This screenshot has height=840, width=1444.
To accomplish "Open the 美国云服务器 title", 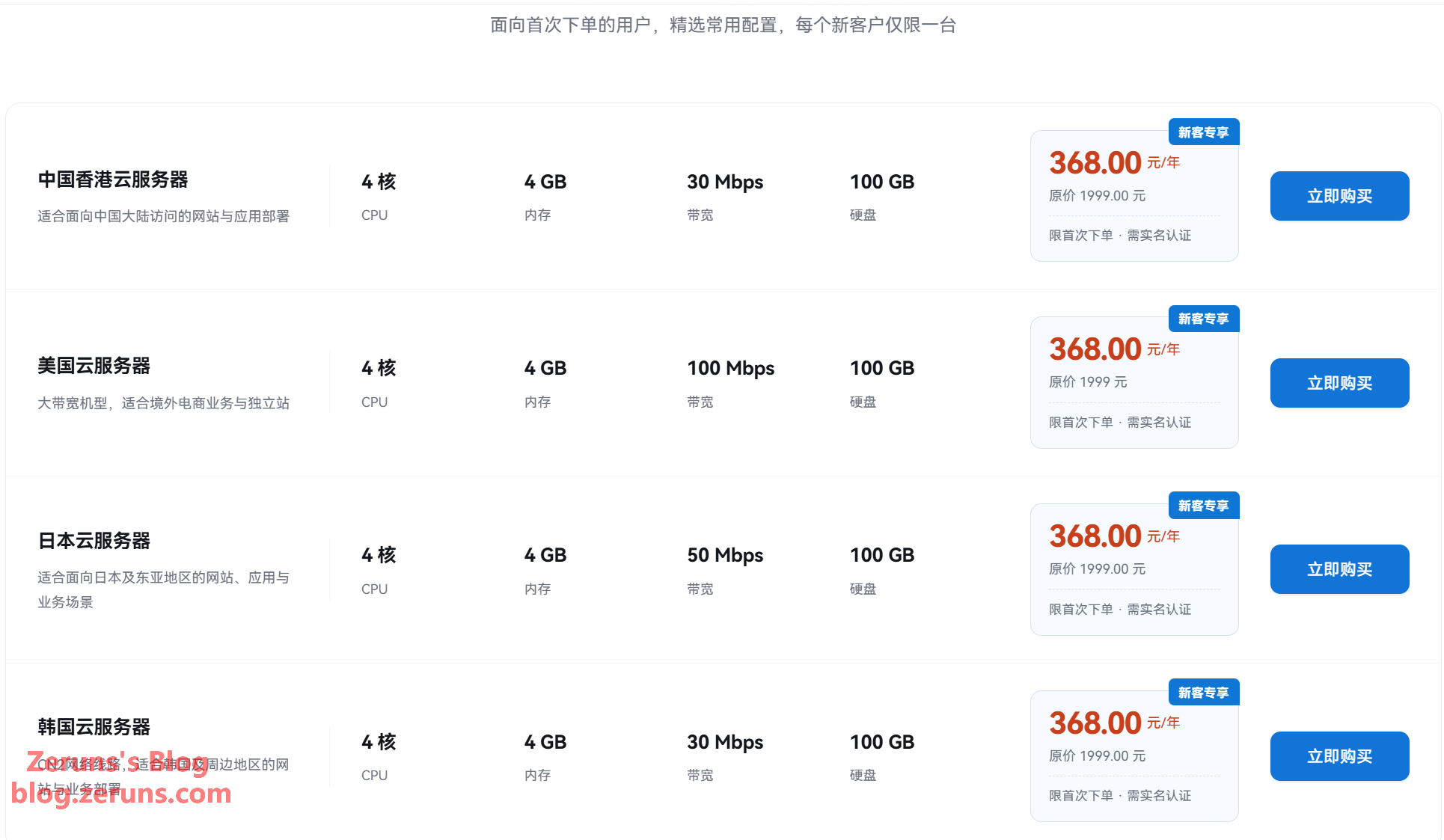I will (x=94, y=366).
